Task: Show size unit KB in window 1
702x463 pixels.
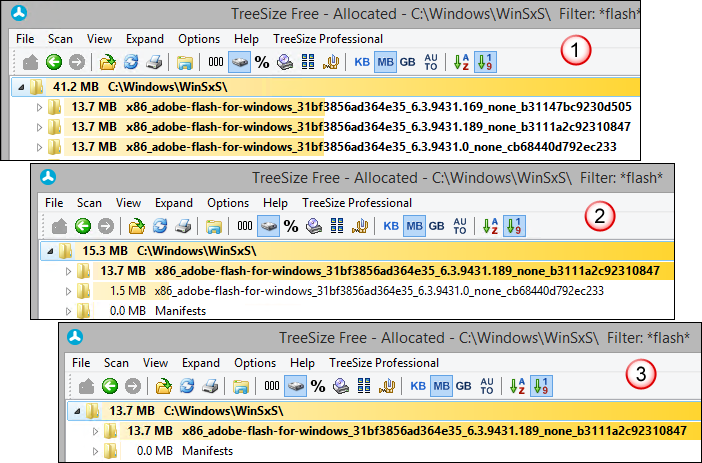Action: click(x=362, y=62)
